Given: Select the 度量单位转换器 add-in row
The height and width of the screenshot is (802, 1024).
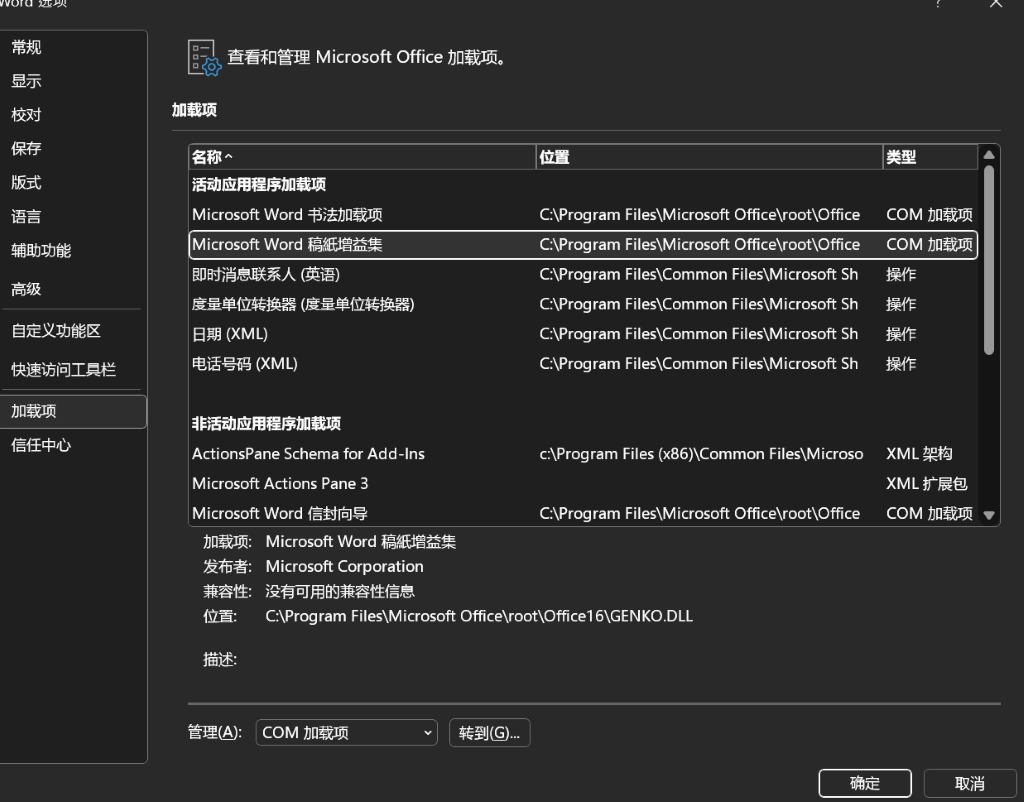Looking at the screenshot, I should coord(583,304).
